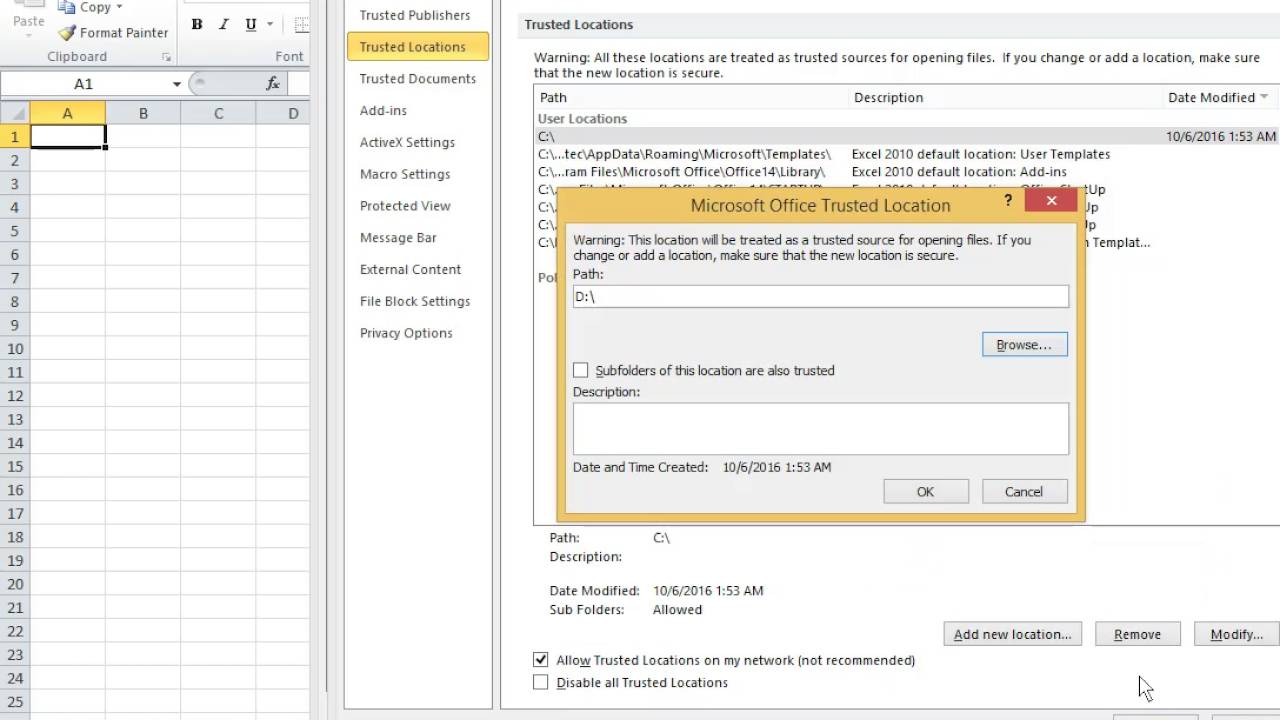Check Subfolders of this location are also trusted

point(581,370)
